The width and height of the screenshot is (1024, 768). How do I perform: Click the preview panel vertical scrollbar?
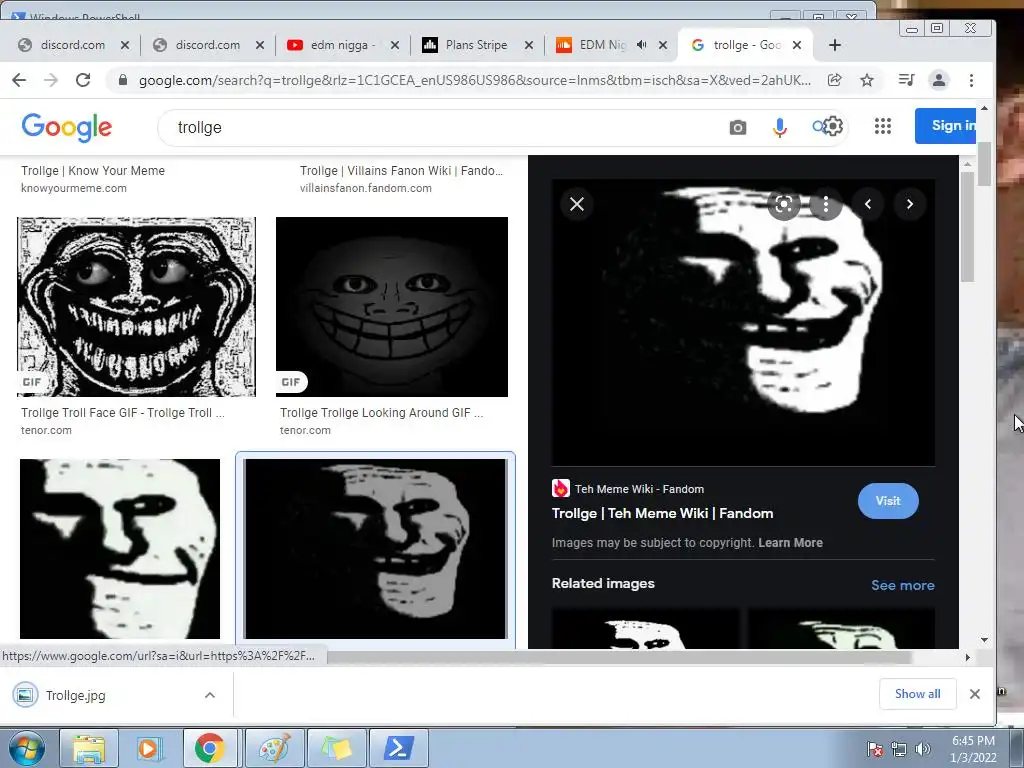coord(967,225)
